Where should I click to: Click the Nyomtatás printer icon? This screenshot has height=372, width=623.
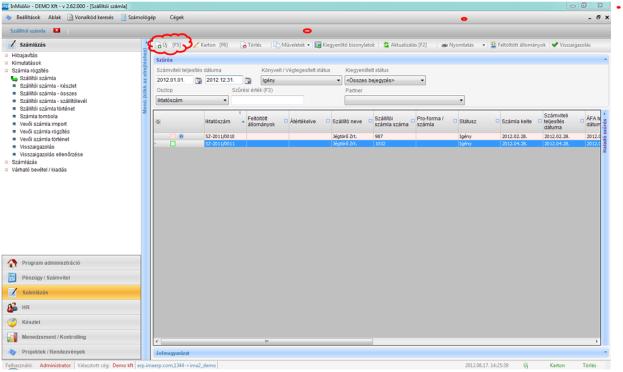(445, 45)
